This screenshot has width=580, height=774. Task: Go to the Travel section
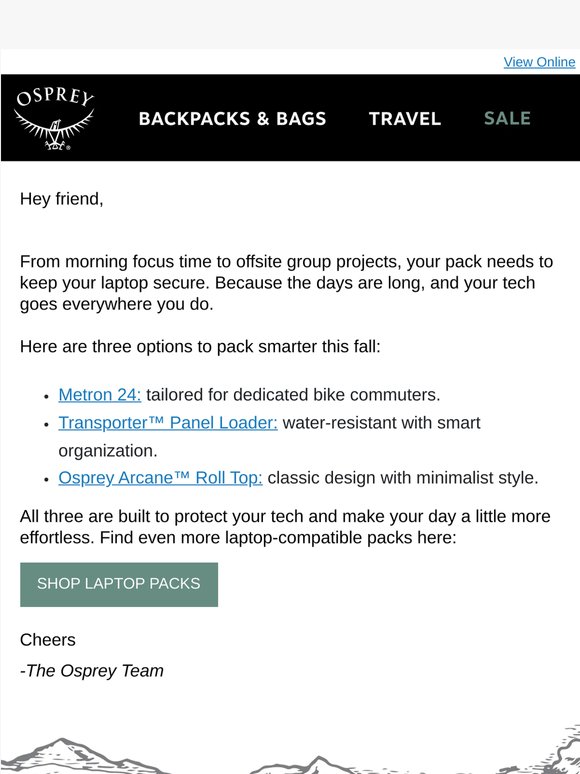pos(405,118)
